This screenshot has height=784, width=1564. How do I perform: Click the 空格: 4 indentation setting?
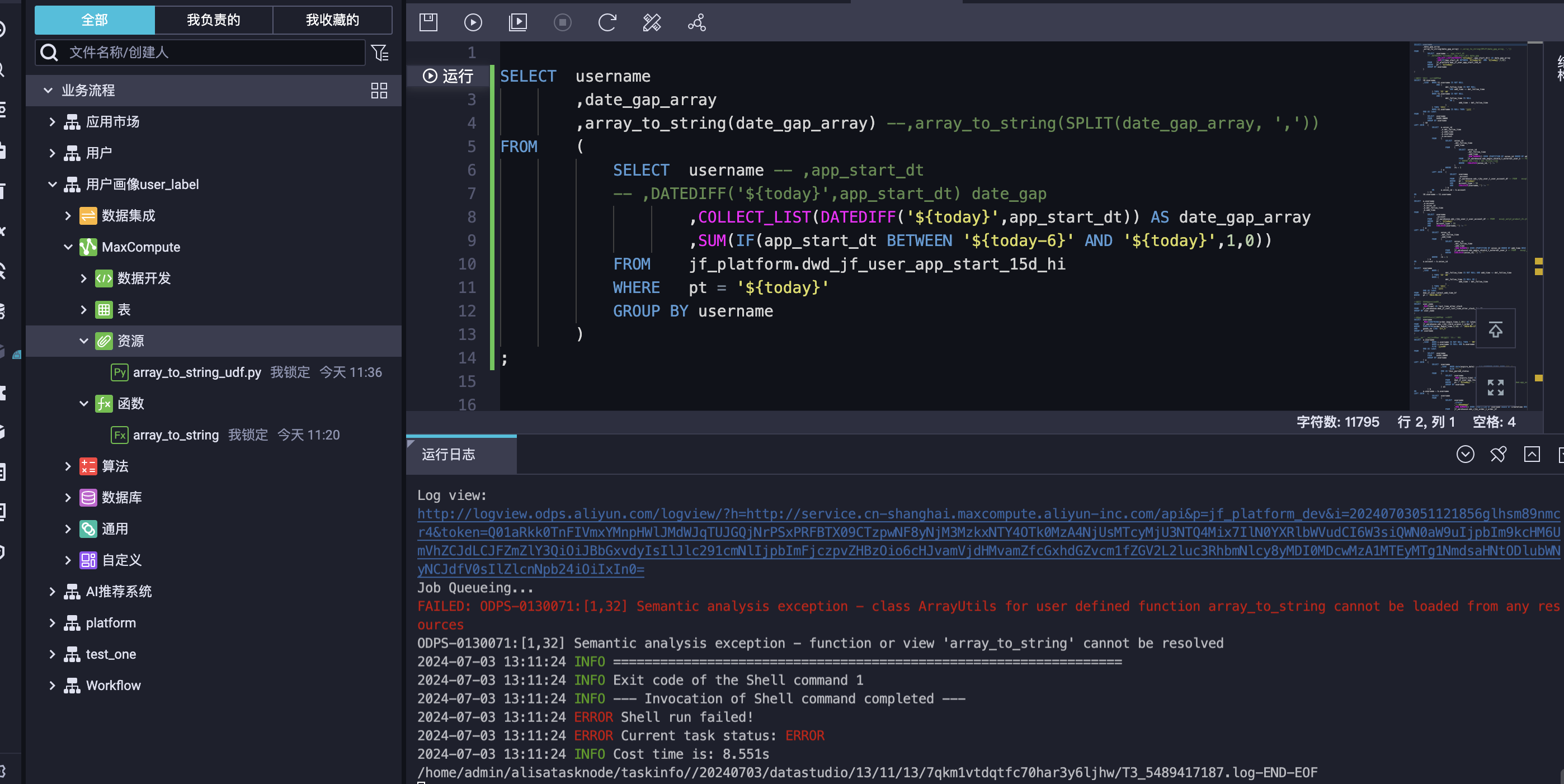click(1494, 422)
